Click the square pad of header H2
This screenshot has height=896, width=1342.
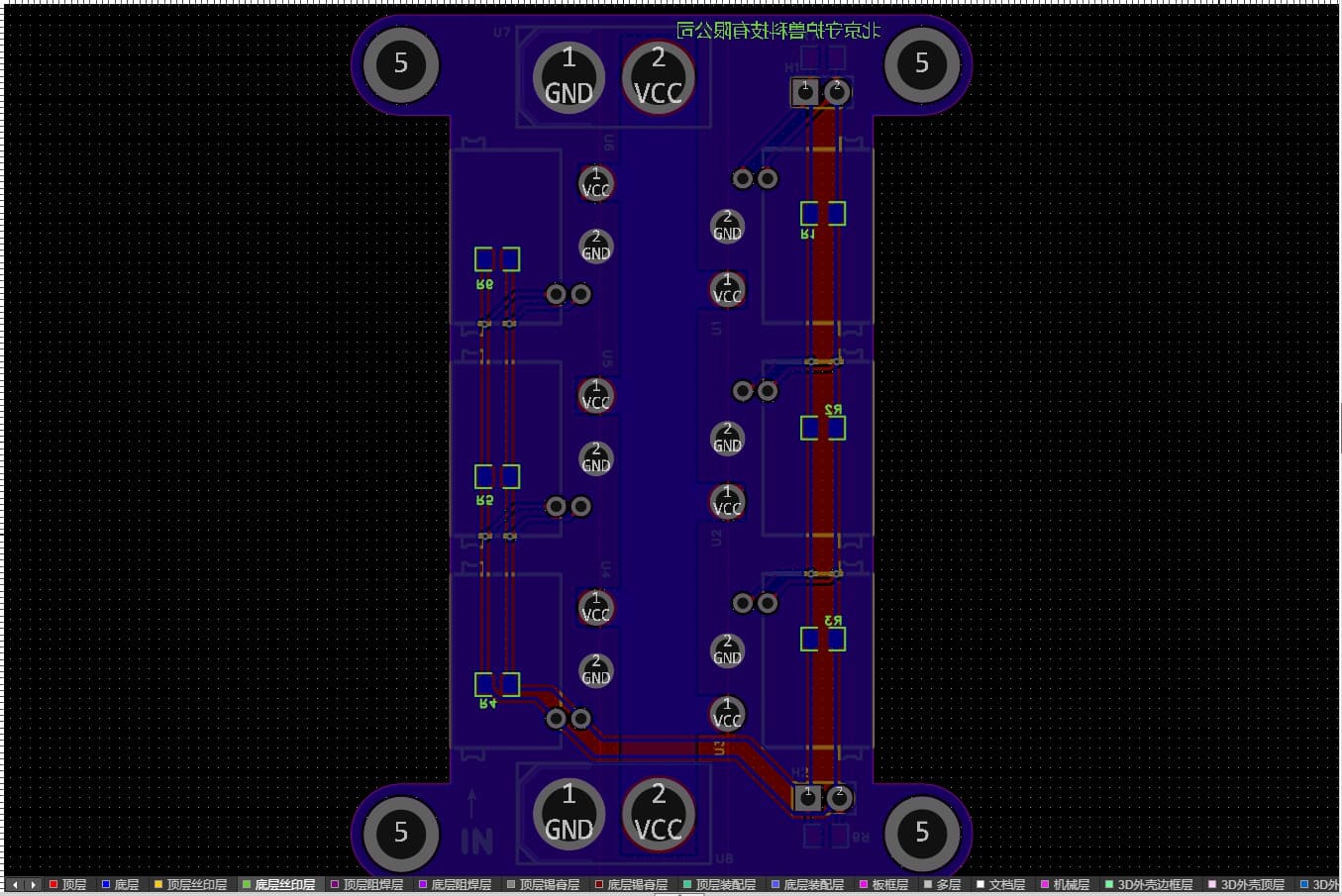(808, 797)
